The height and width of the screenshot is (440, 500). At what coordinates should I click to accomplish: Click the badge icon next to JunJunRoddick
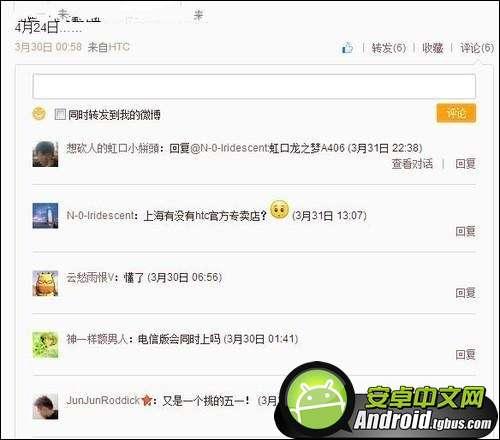pyautogui.click(x=146, y=400)
